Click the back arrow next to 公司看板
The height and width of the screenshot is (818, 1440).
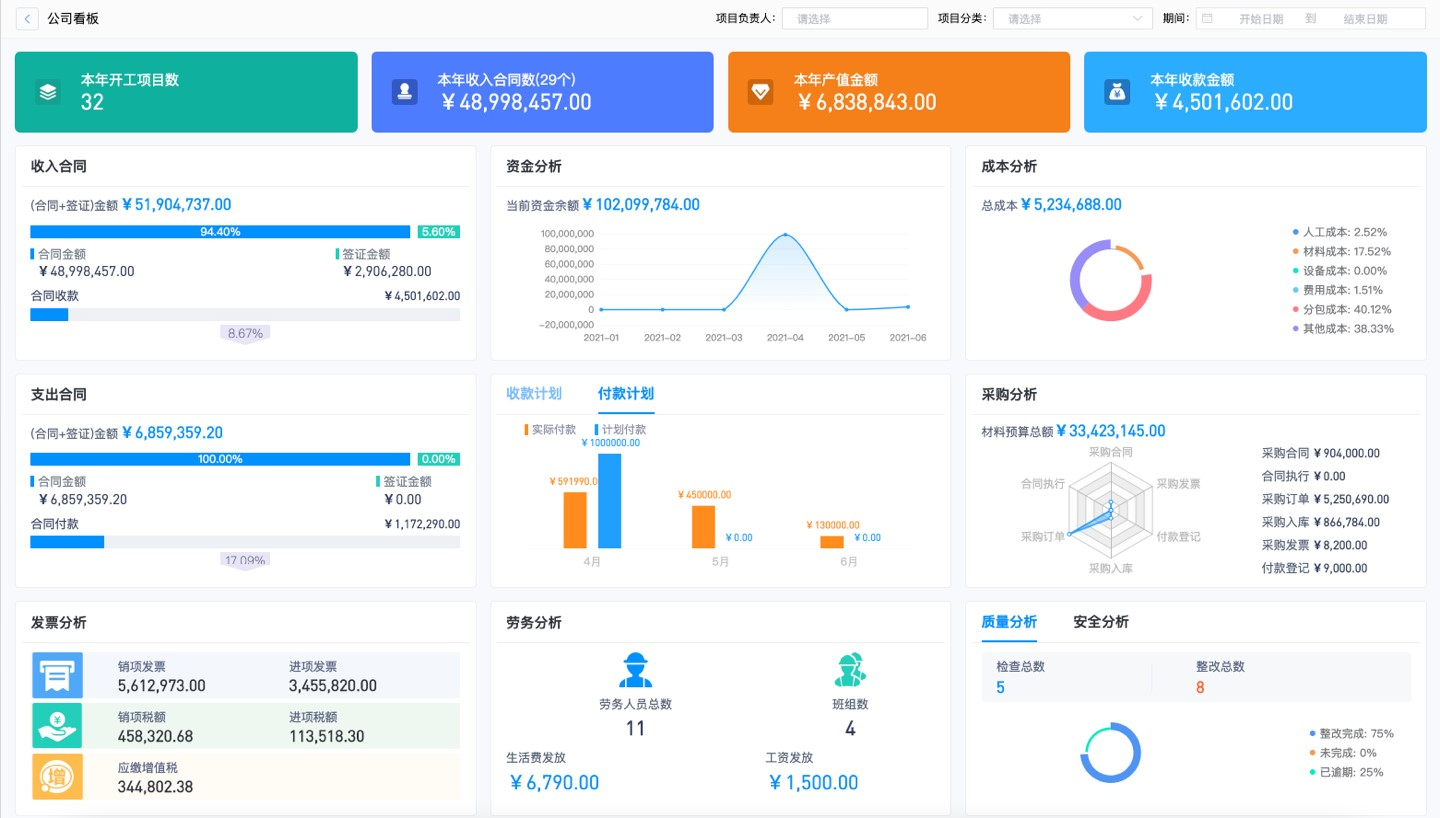[x=27, y=19]
